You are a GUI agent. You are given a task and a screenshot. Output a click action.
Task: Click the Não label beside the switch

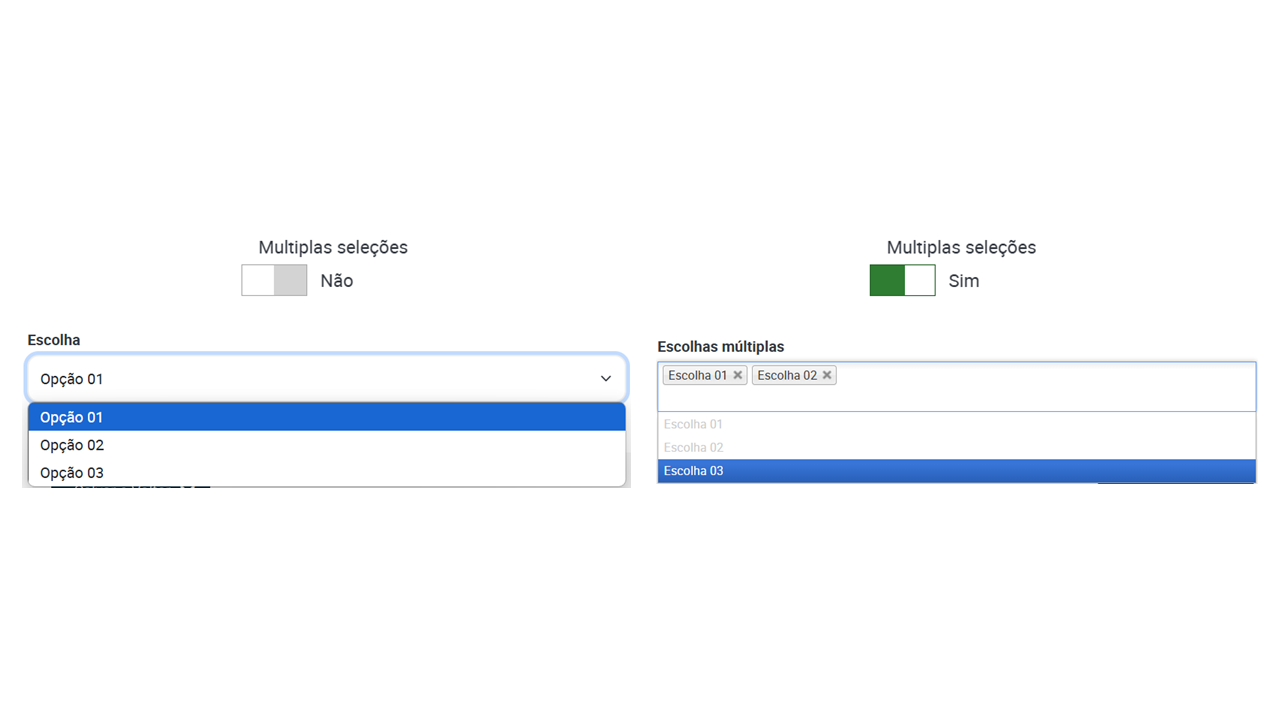tap(337, 281)
